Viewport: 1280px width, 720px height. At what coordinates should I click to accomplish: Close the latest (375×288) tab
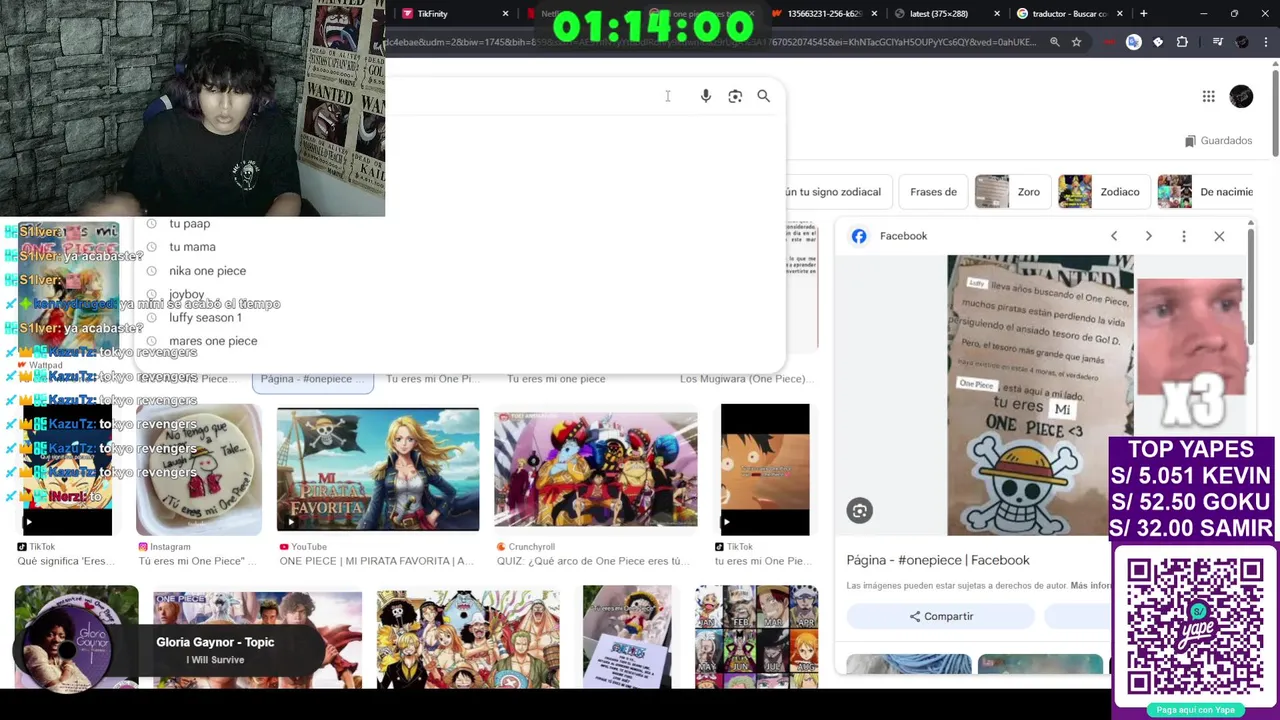(x=997, y=14)
